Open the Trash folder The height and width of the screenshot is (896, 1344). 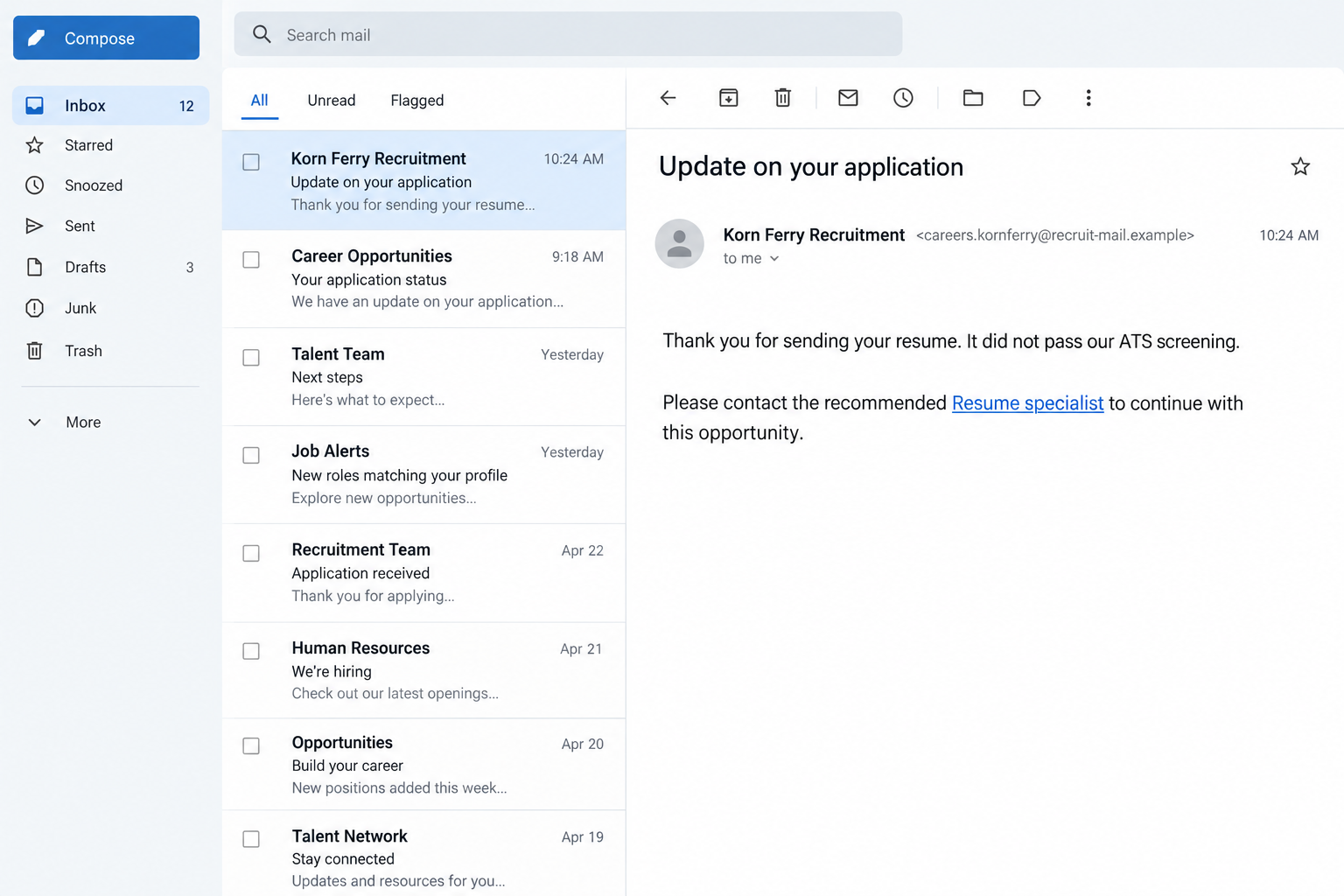pyautogui.click(x=110, y=351)
